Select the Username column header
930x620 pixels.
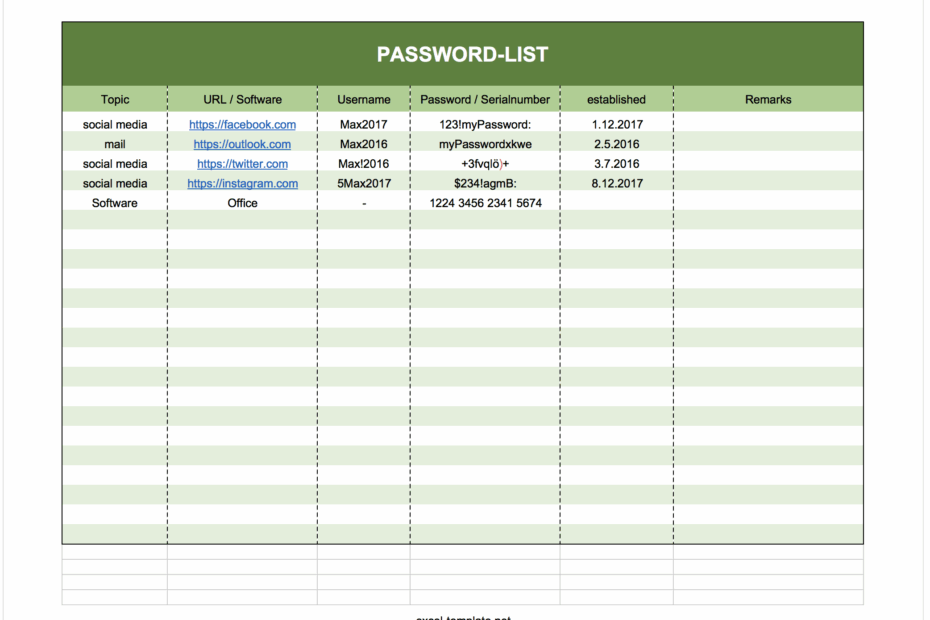[363, 99]
